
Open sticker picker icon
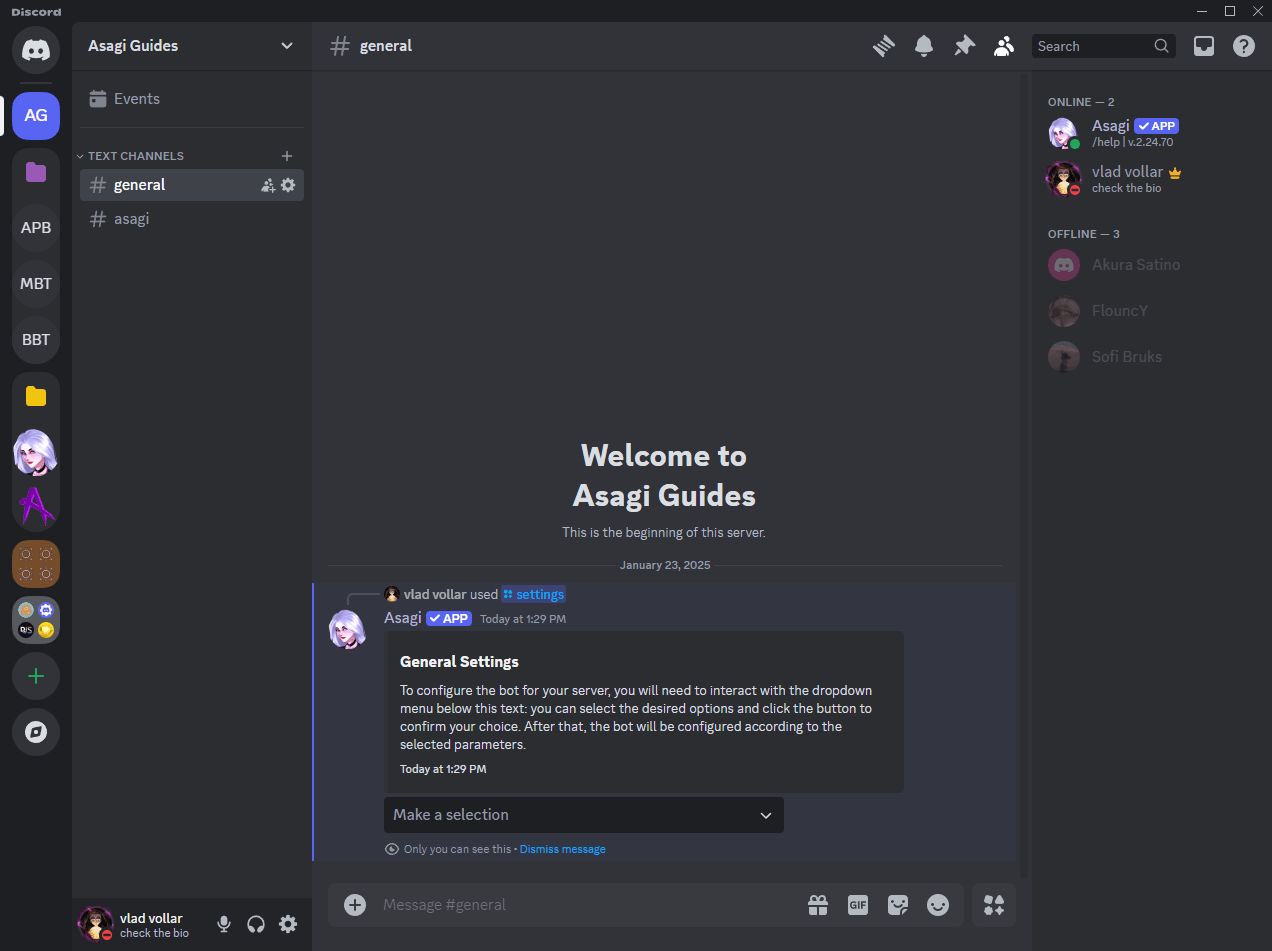click(898, 905)
